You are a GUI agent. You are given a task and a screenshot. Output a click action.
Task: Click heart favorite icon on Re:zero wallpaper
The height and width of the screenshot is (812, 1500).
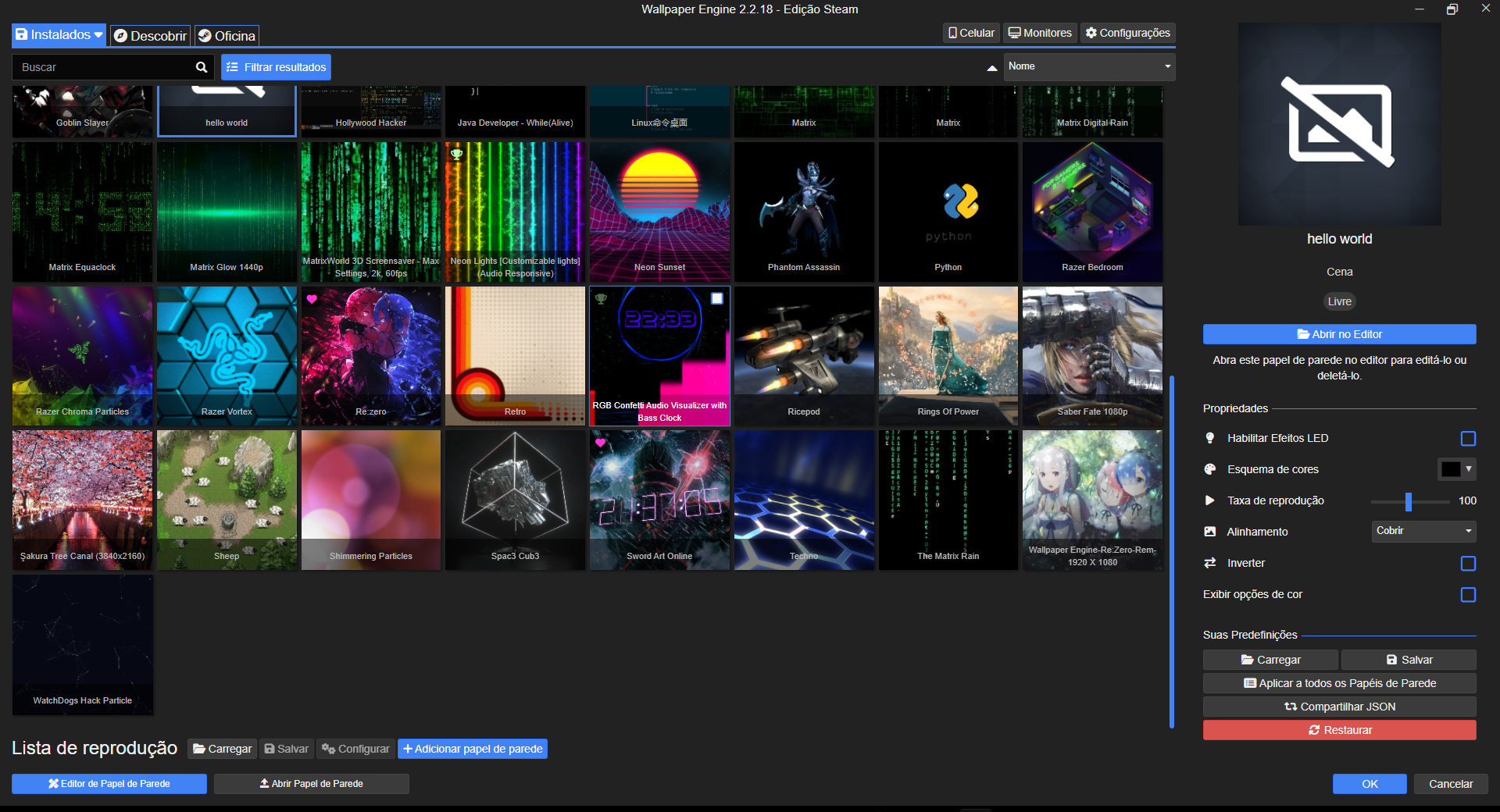pos(312,299)
